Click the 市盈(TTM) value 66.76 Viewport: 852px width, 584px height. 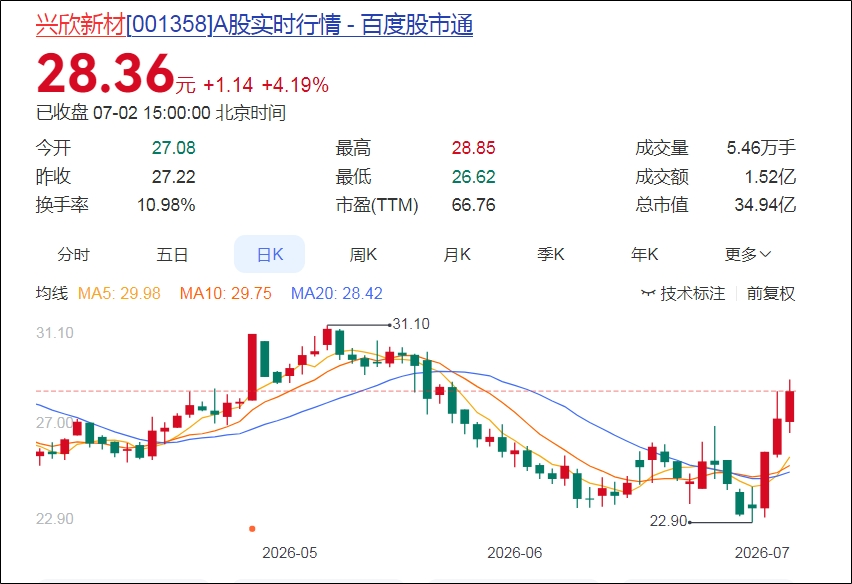tap(473, 205)
